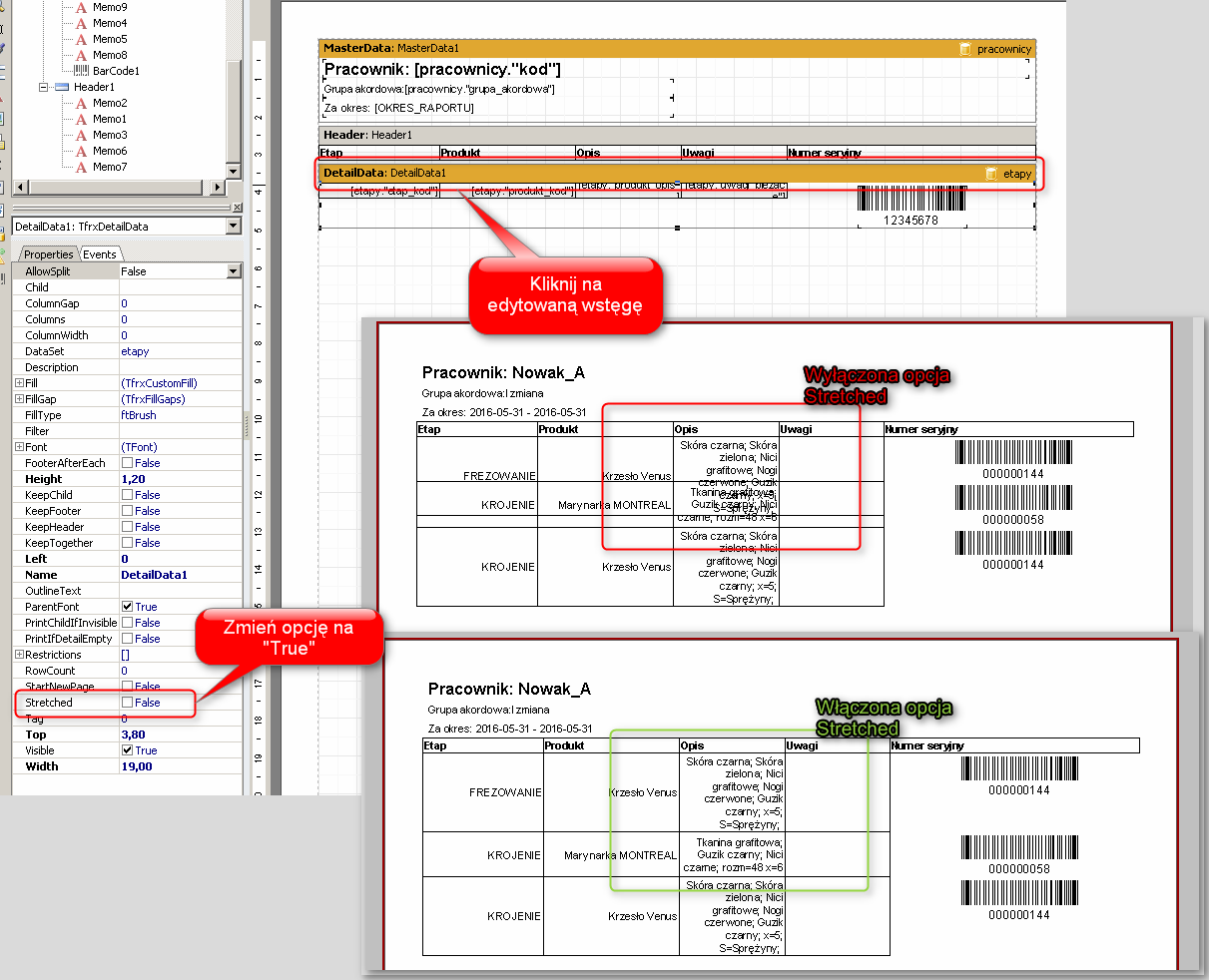Uncheck the Visible property checkbox

pos(127,750)
